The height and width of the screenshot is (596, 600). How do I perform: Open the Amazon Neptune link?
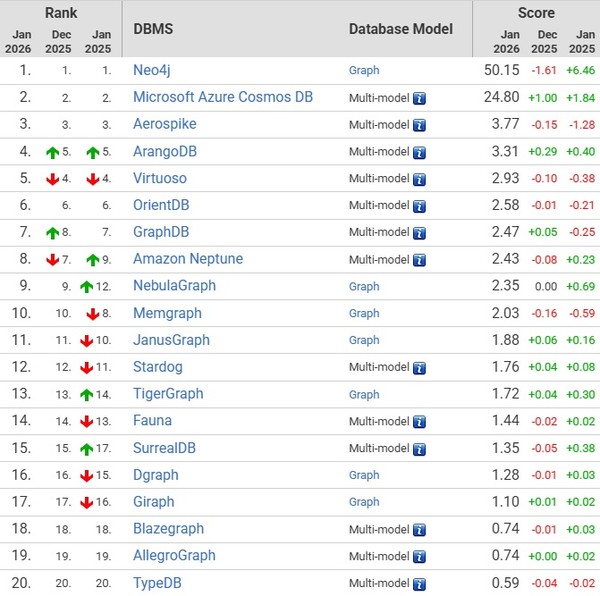point(188,259)
